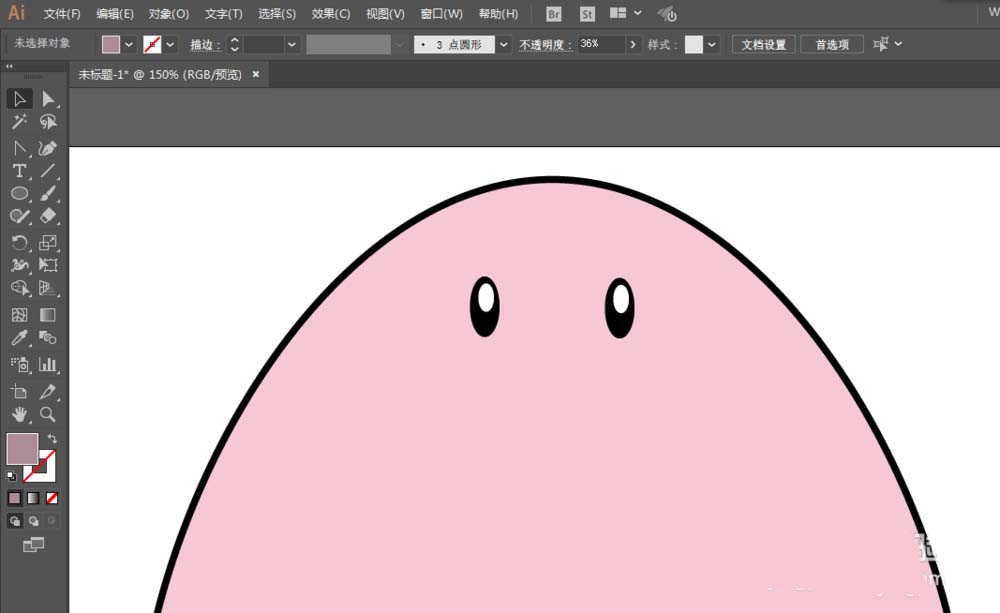The height and width of the screenshot is (613, 1000).
Task: Open Adobe Bridge via Br icon
Action: [554, 14]
